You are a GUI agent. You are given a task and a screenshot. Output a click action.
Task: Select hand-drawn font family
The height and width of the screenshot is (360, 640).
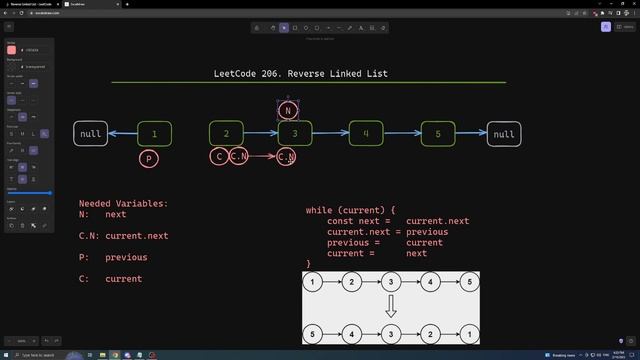tap(11, 150)
